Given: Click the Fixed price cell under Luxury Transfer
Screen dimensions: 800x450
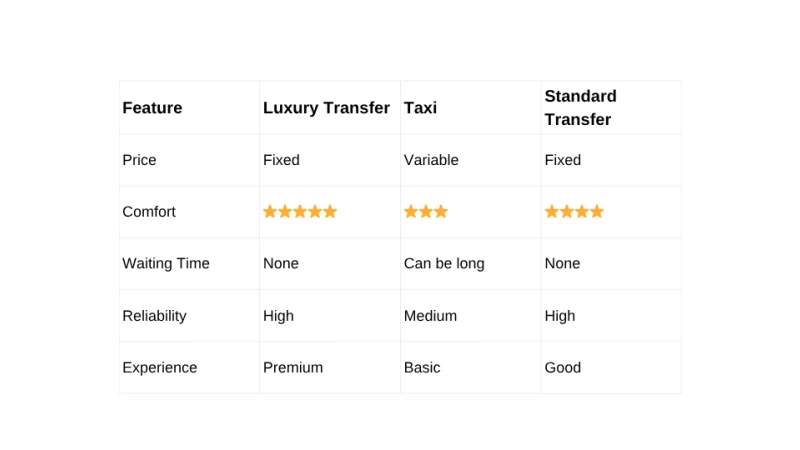Looking at the screenshot, I should pyautogui.click(x=281, y=160).
